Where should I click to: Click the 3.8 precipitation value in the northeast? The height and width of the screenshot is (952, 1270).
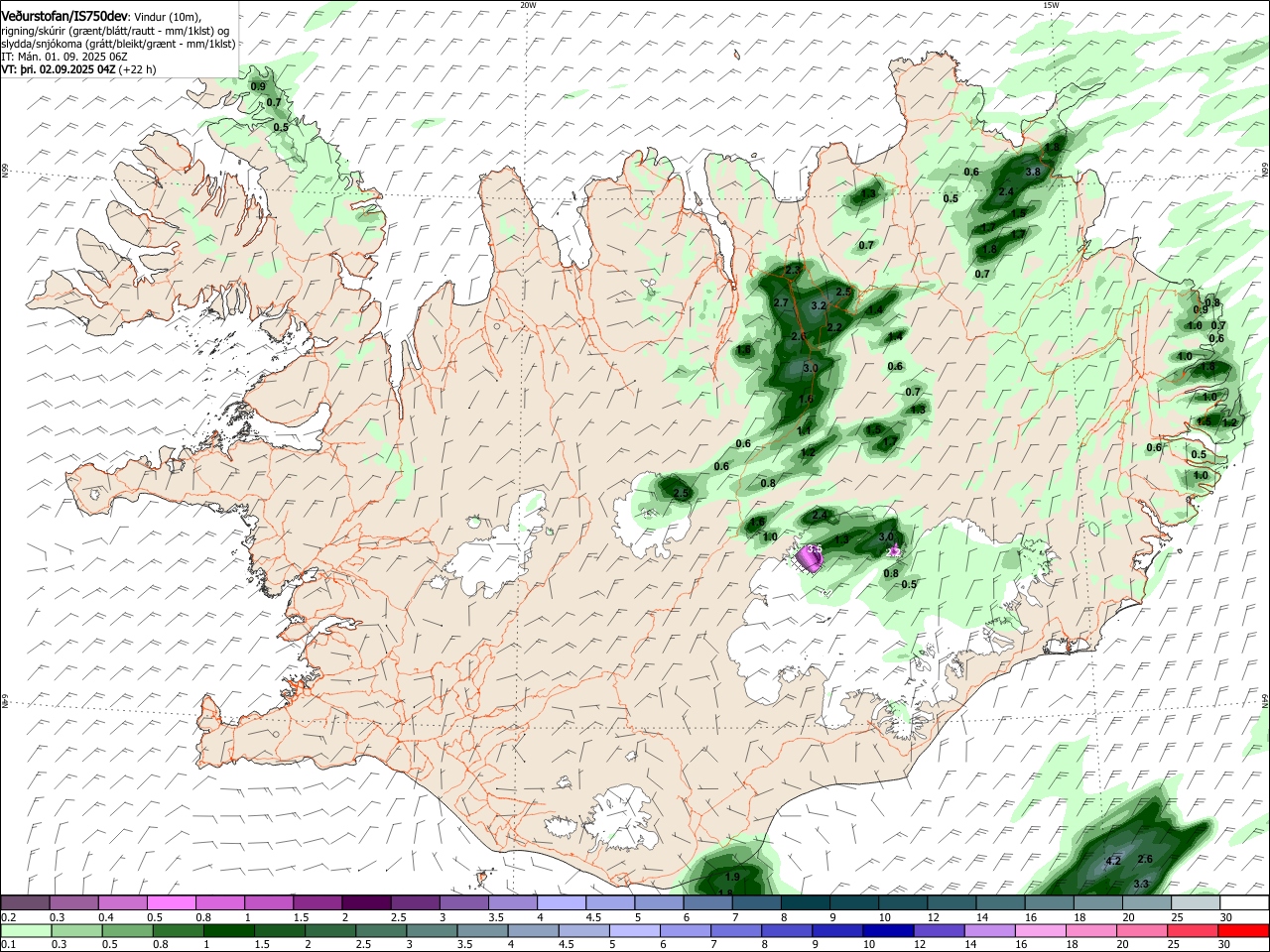(x=1032, y=172)
